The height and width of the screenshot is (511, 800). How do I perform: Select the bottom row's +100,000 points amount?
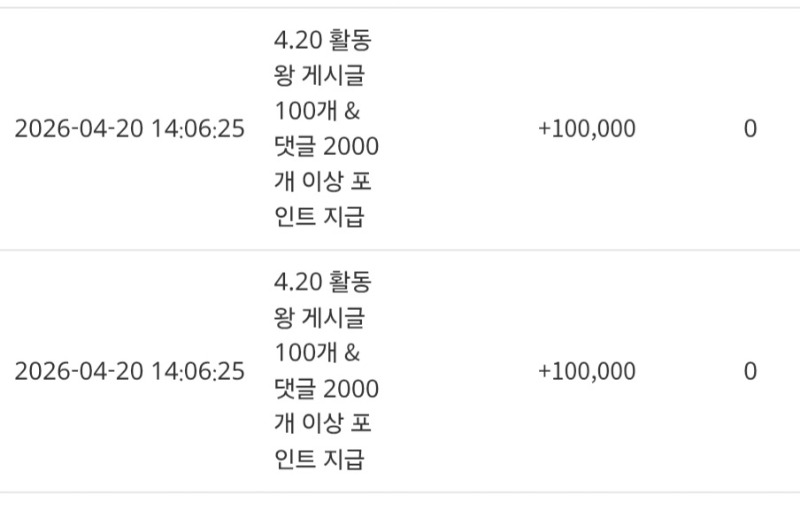click(x=586, y=372)
